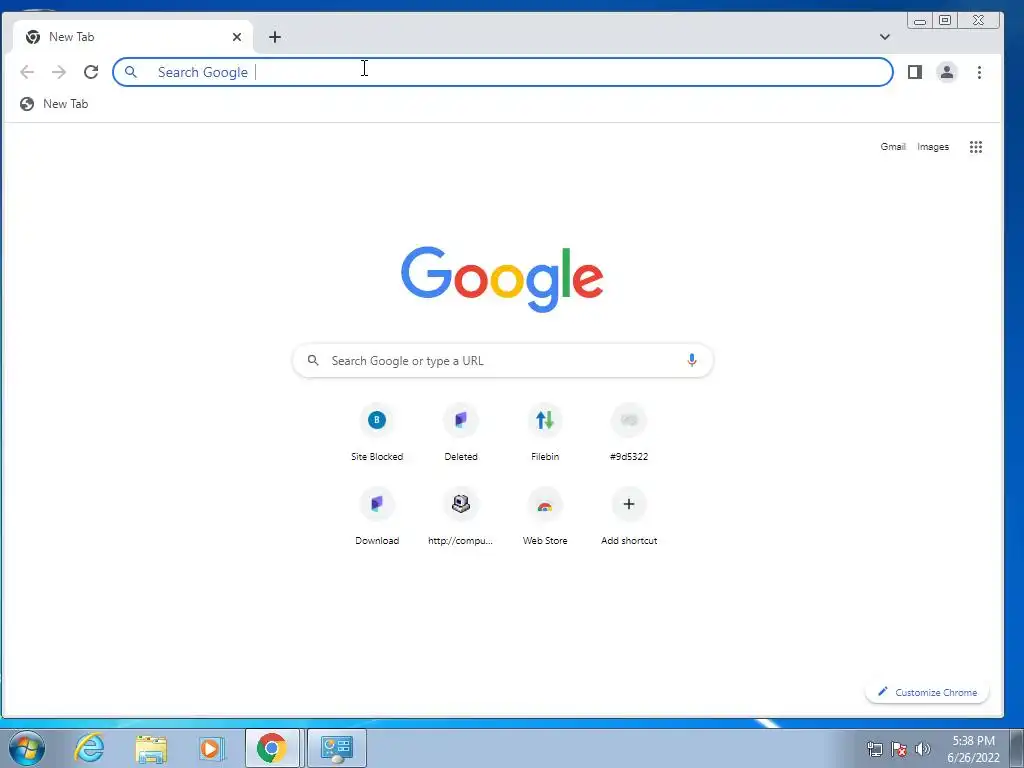Click the Add shortcut button
Screen dimensions: 1024x768
[x=629, y=517]
